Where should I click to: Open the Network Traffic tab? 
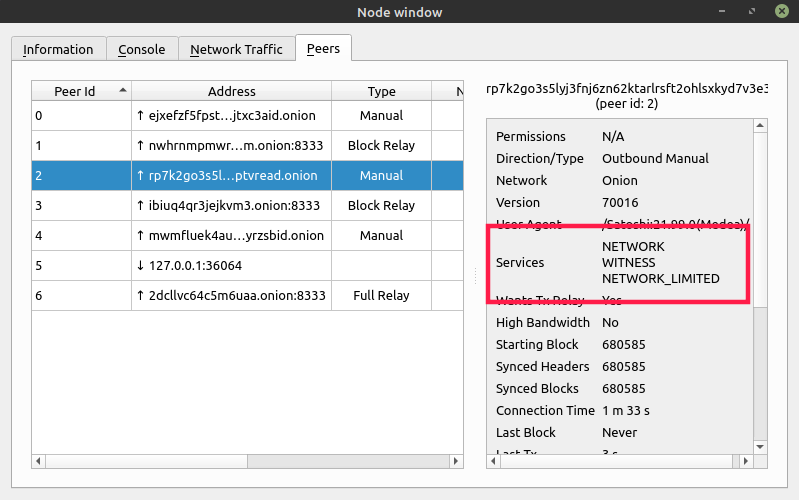click(236, 49)
